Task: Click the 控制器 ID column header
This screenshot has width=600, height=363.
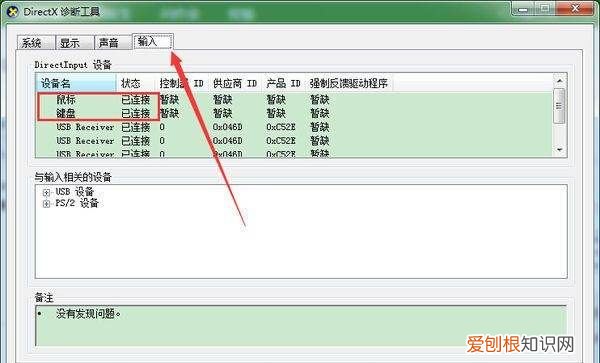Action: [x=182, y=83]
